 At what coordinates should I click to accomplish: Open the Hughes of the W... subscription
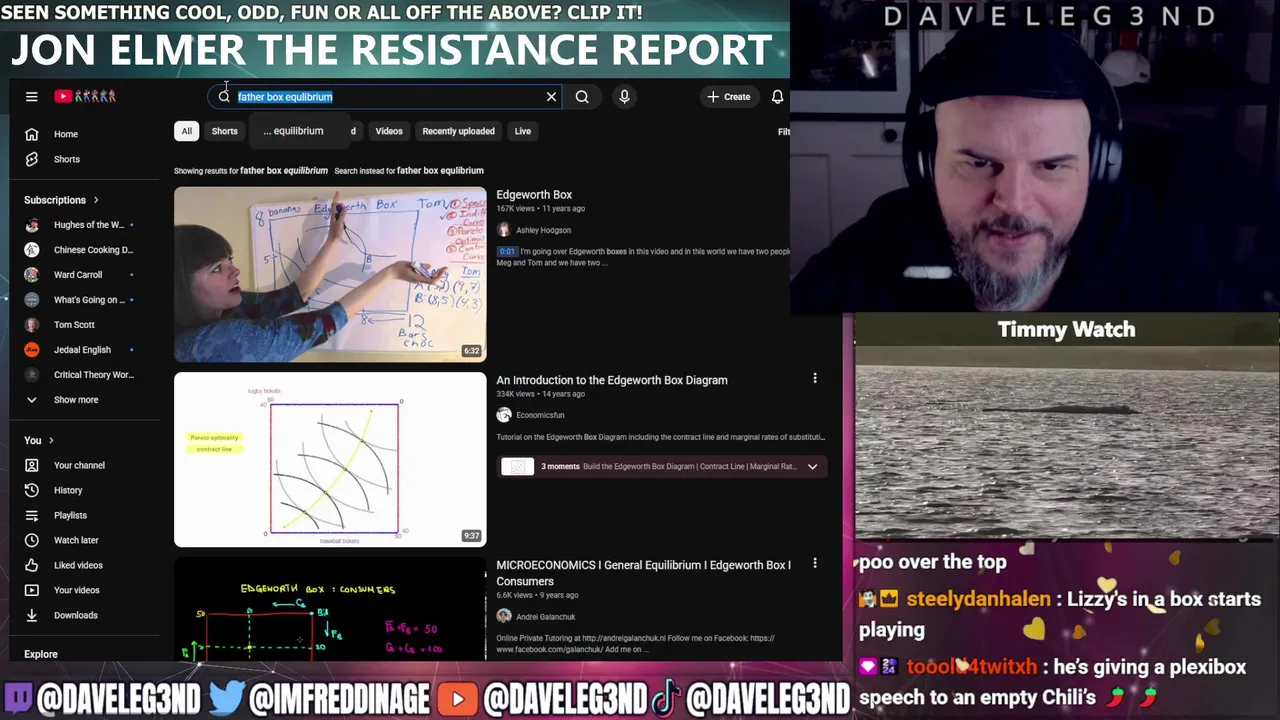pos(82,225)
